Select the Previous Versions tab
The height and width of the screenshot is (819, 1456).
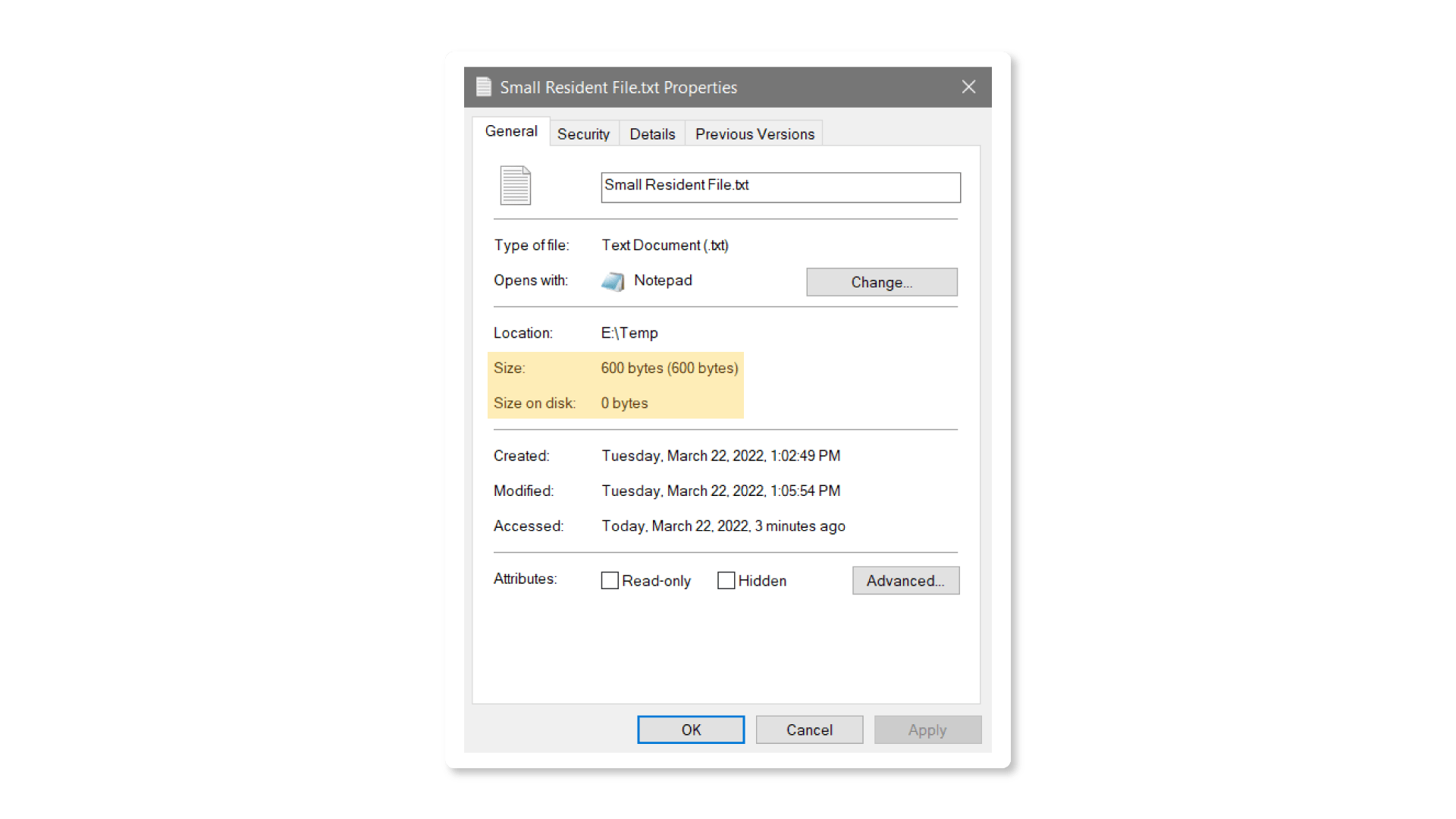coord(755,134)
